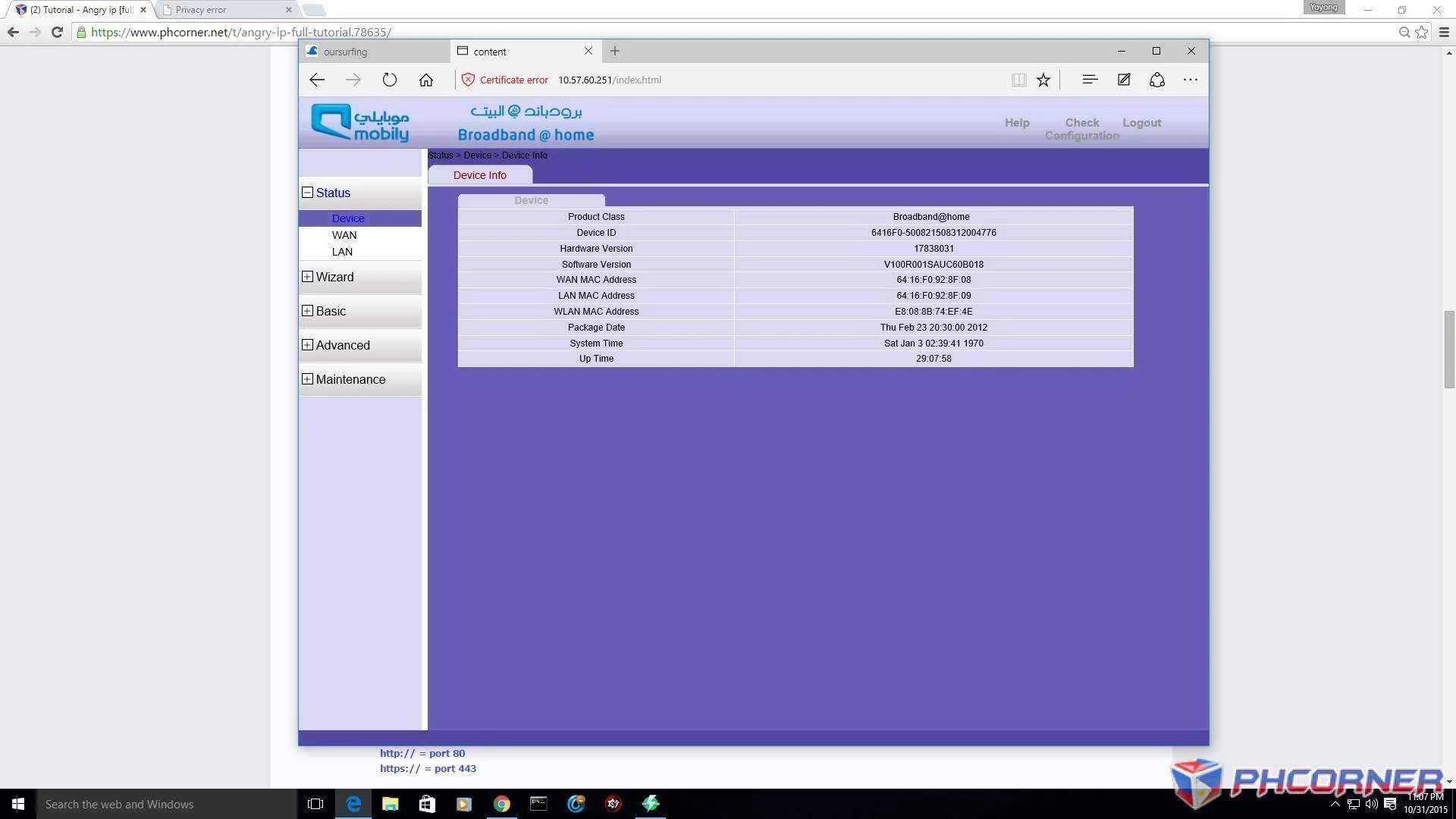The height and width of the screenshot is (819, 1456).
Task: Click Chrome zoom magnifier icon
Action: point(1404,32)
